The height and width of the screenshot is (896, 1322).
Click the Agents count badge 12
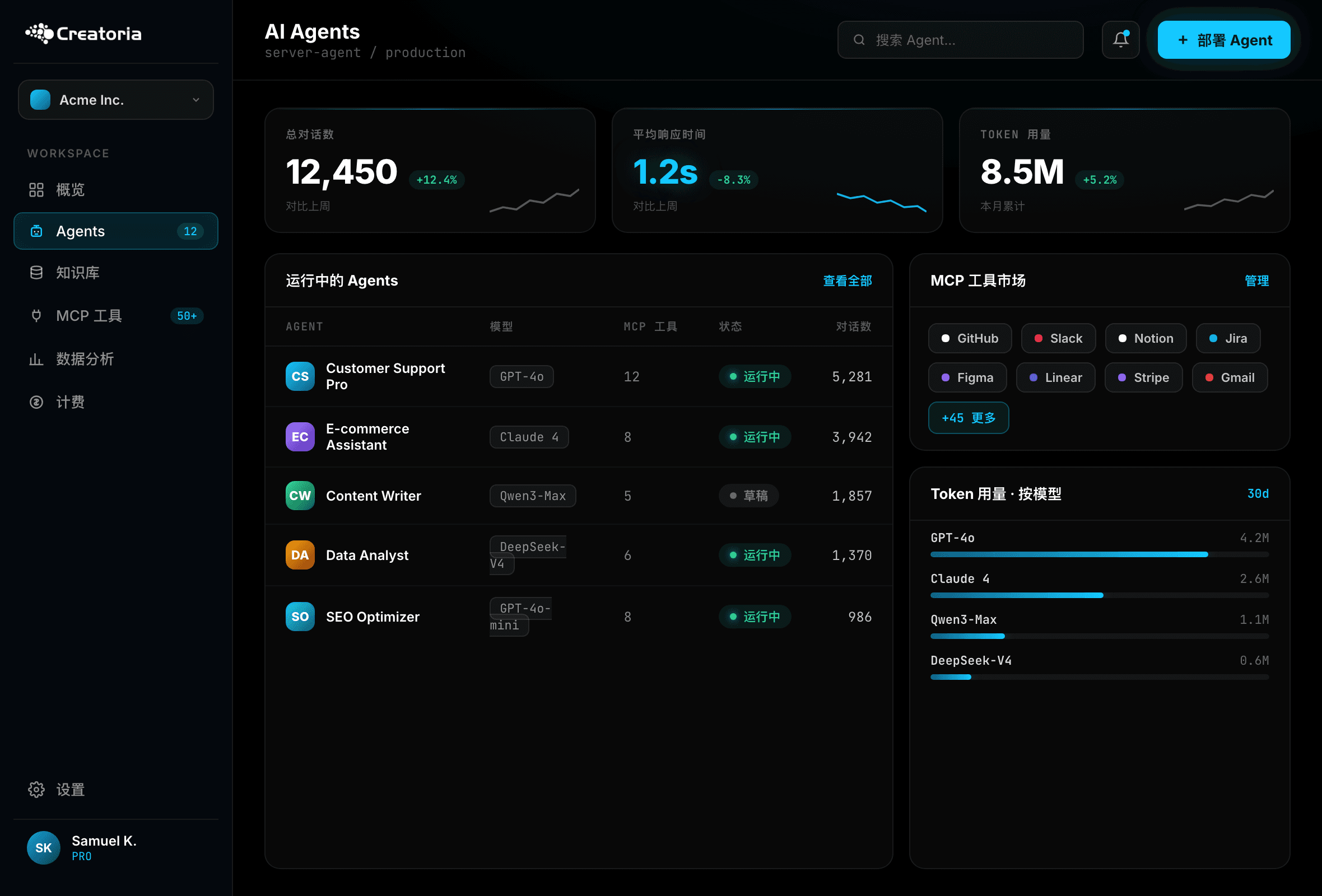190,231
